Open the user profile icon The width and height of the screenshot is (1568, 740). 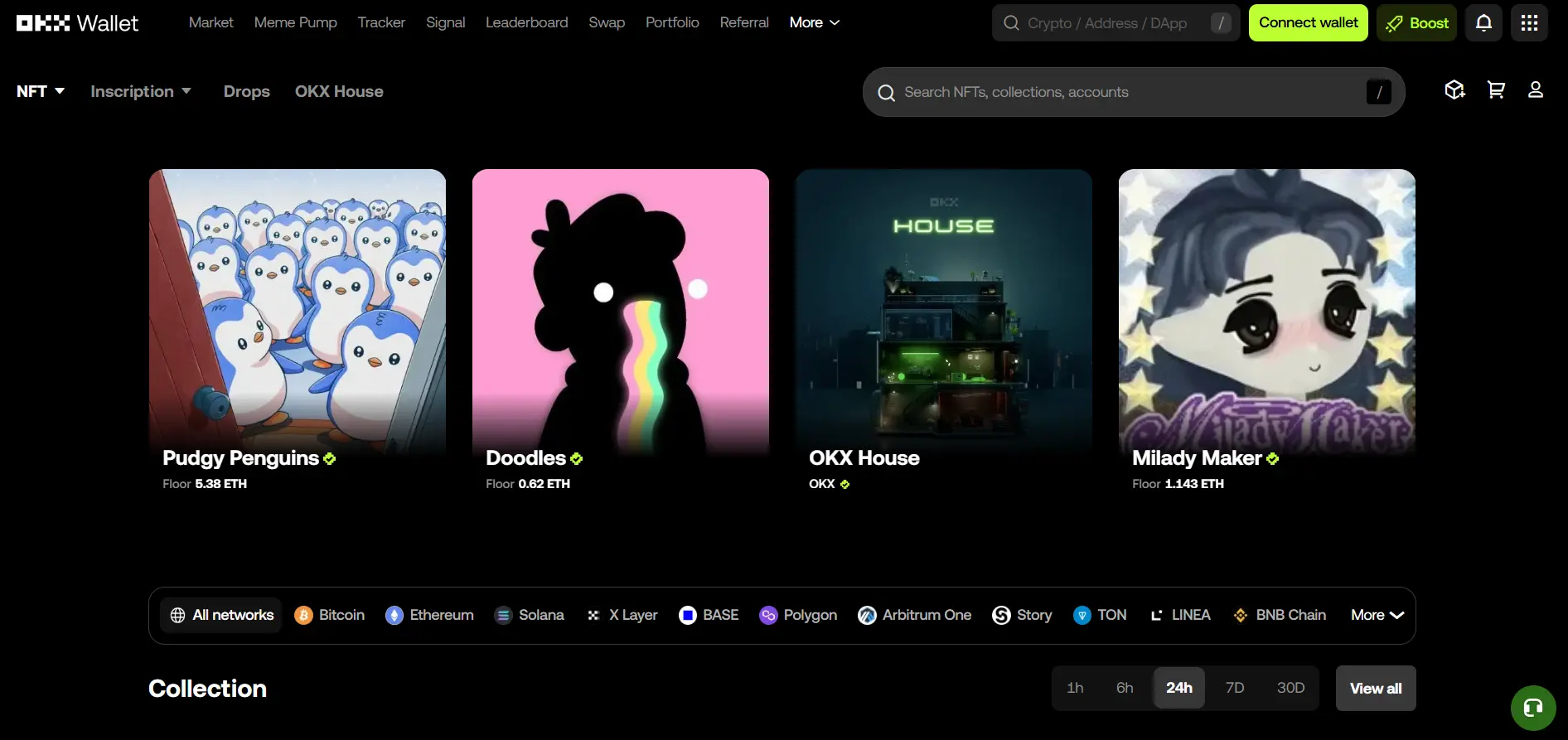tap(1535, 90)
